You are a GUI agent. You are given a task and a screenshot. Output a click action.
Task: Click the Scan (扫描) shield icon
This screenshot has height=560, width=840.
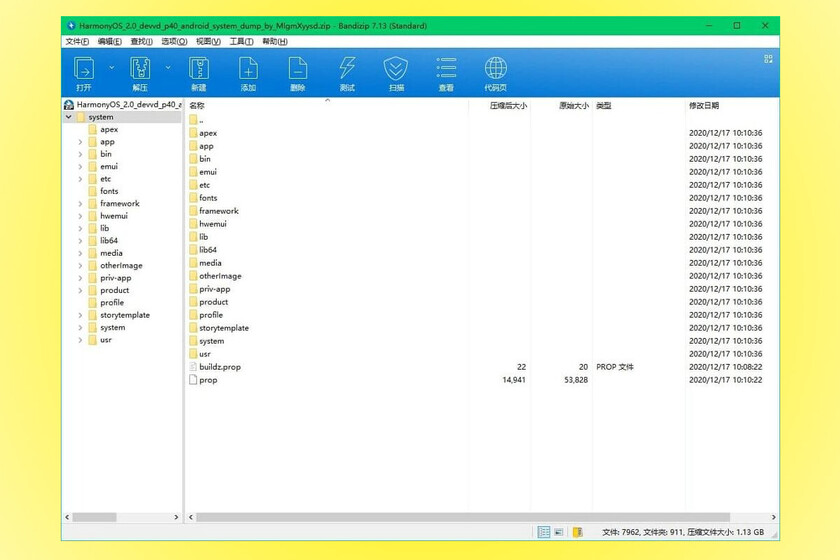pyautogui.click(x=396, y=69)
